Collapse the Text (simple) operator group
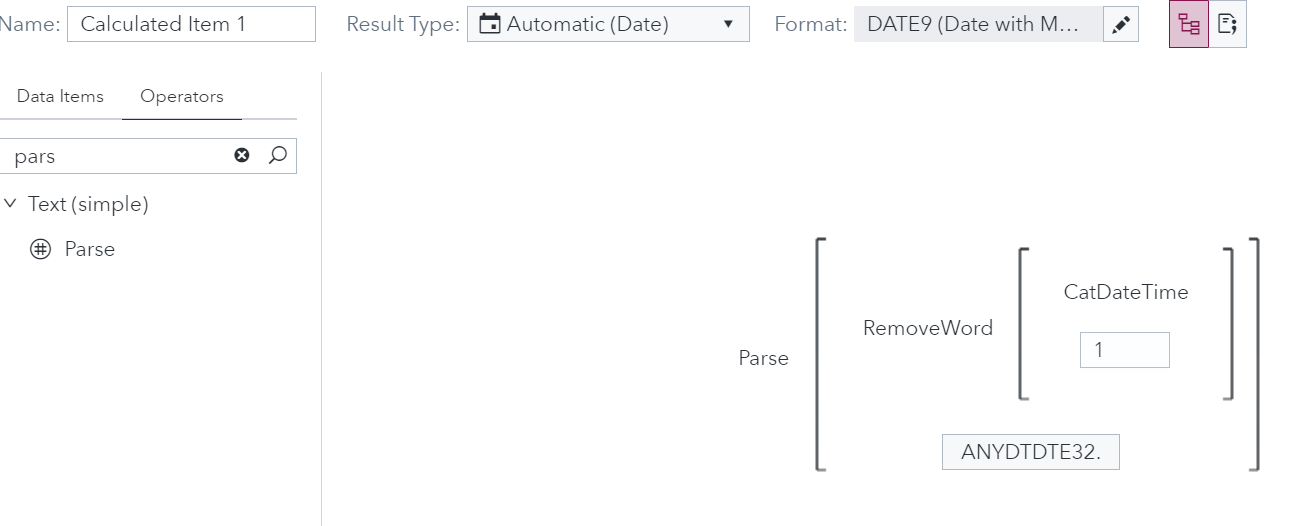The width and height of the screenshot is (1302, 526). click(x=11, y=204)
